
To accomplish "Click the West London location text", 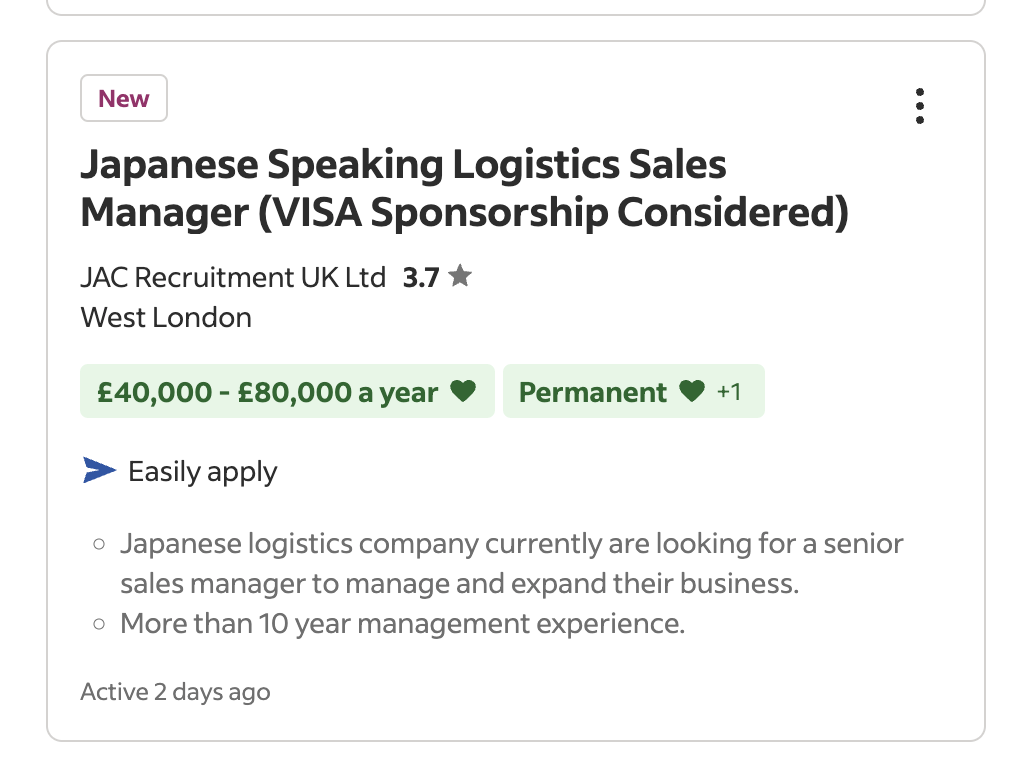I will [x=166, y=318].
